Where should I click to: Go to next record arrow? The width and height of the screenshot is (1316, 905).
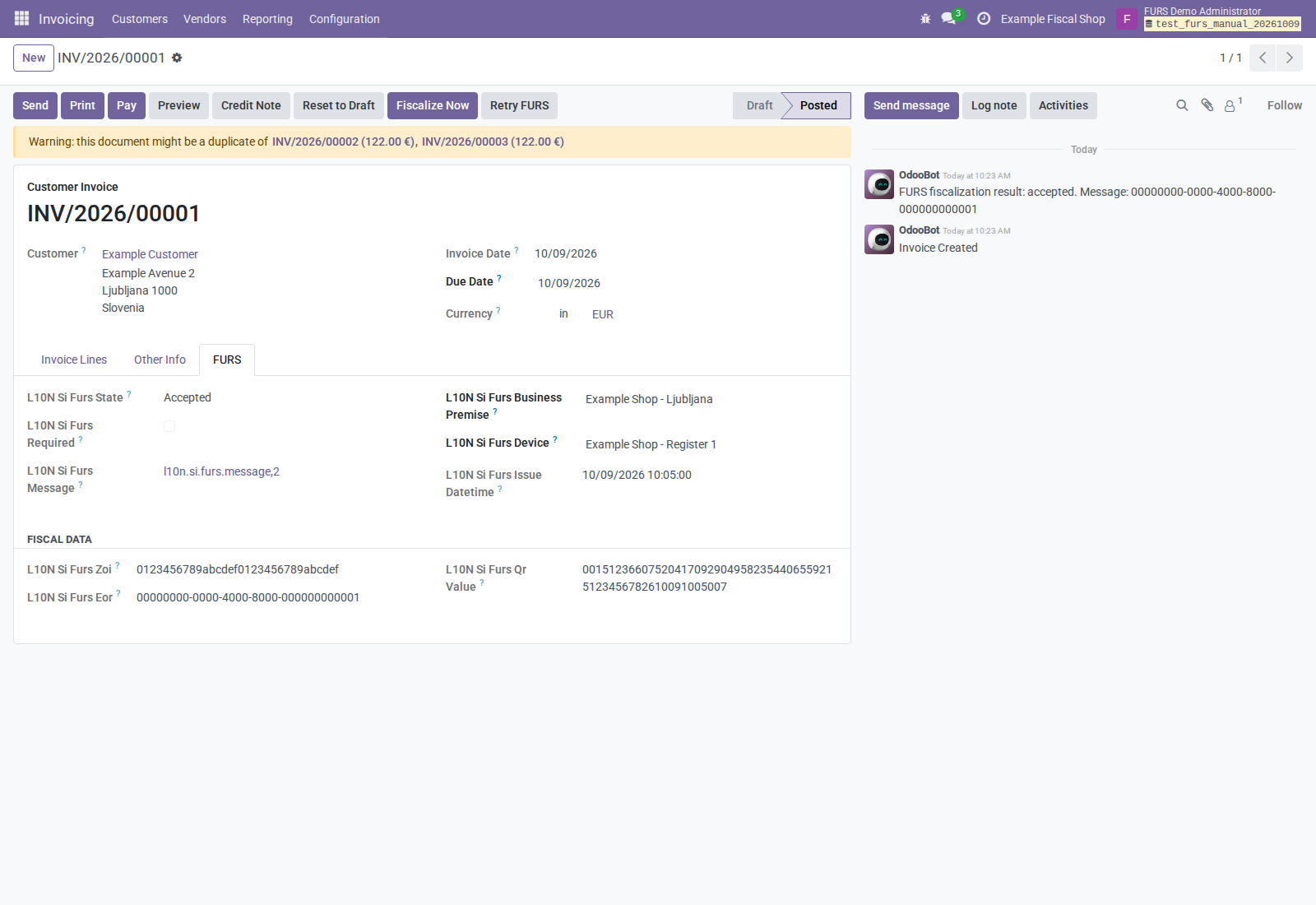coord(1290,58)
